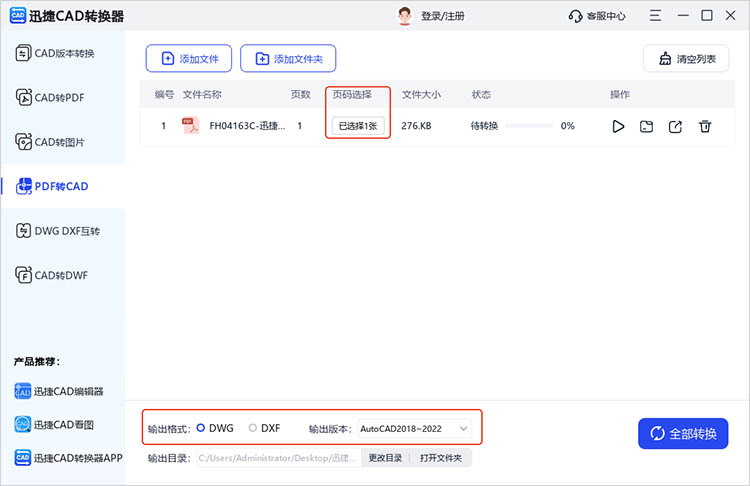Start converting the file with play icon
Image resolution: width=750 pixels, height=486 pixels.
[x=618, y=126]
